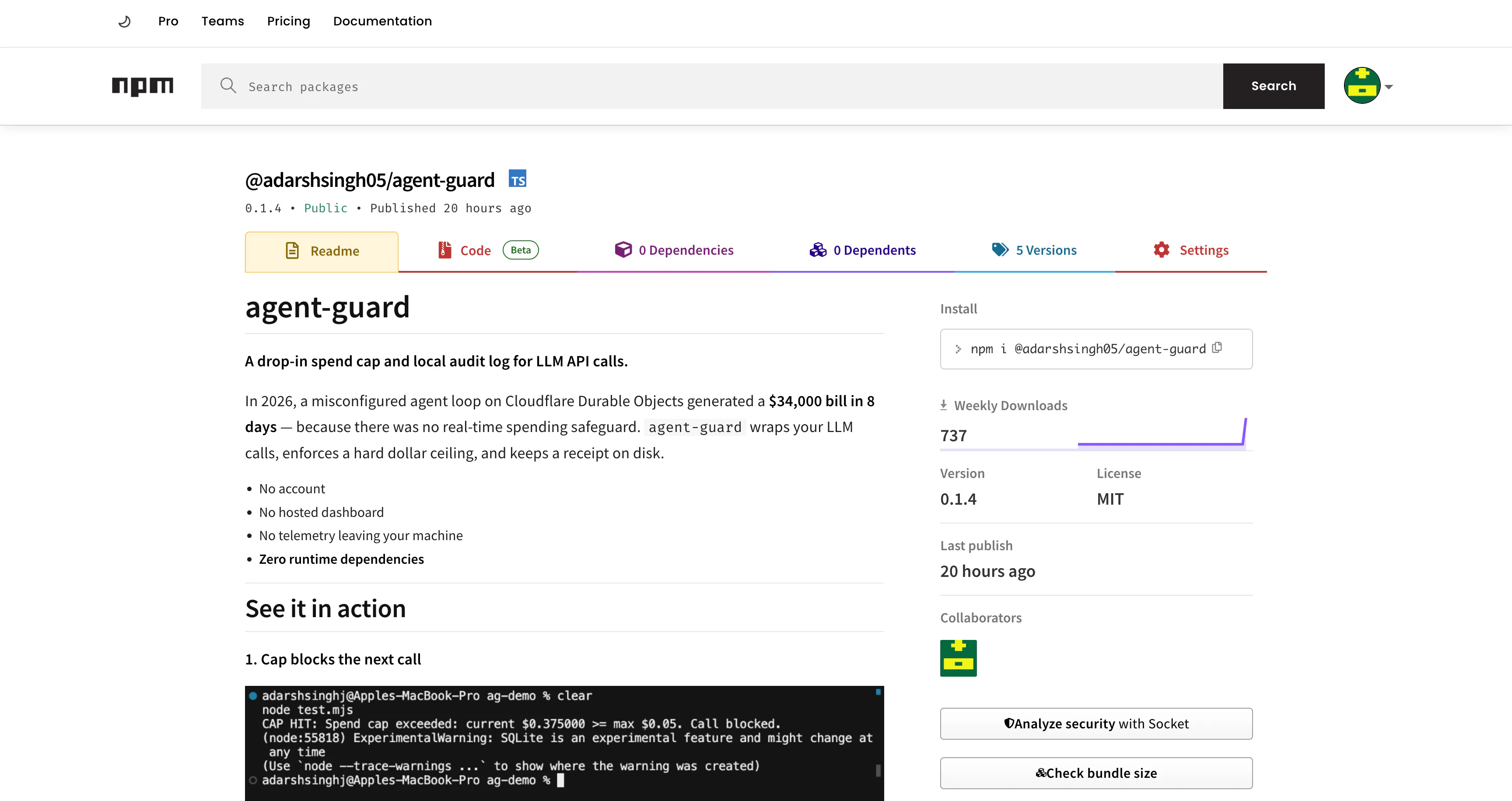Click the No hosted dashboard bullet
Viewport: 1512px width, 801px height.
pyautogui.click(x=321, y=512)
